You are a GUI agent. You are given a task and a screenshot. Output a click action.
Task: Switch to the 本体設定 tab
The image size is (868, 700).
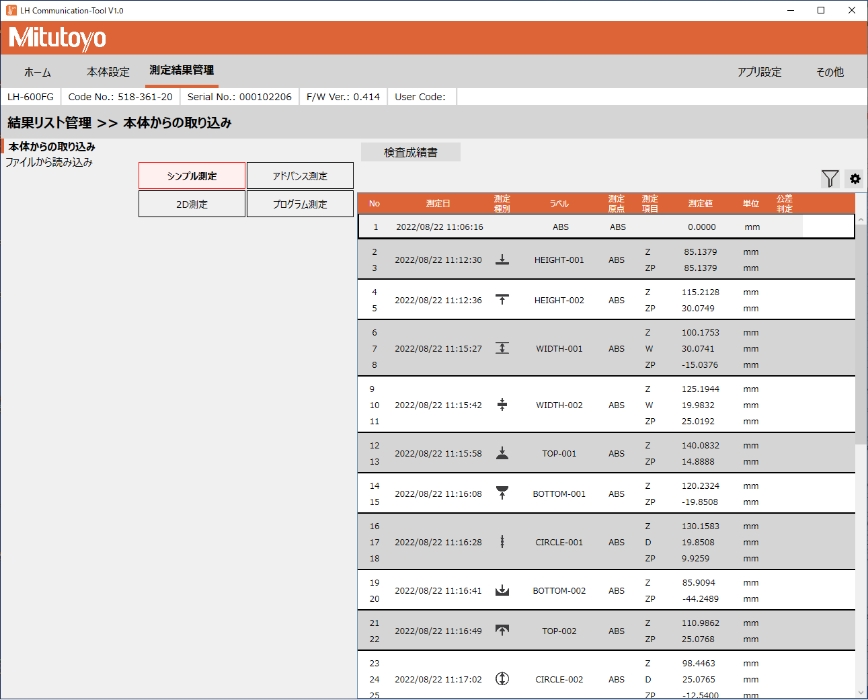pyautogui.click(x=108, y=72)
